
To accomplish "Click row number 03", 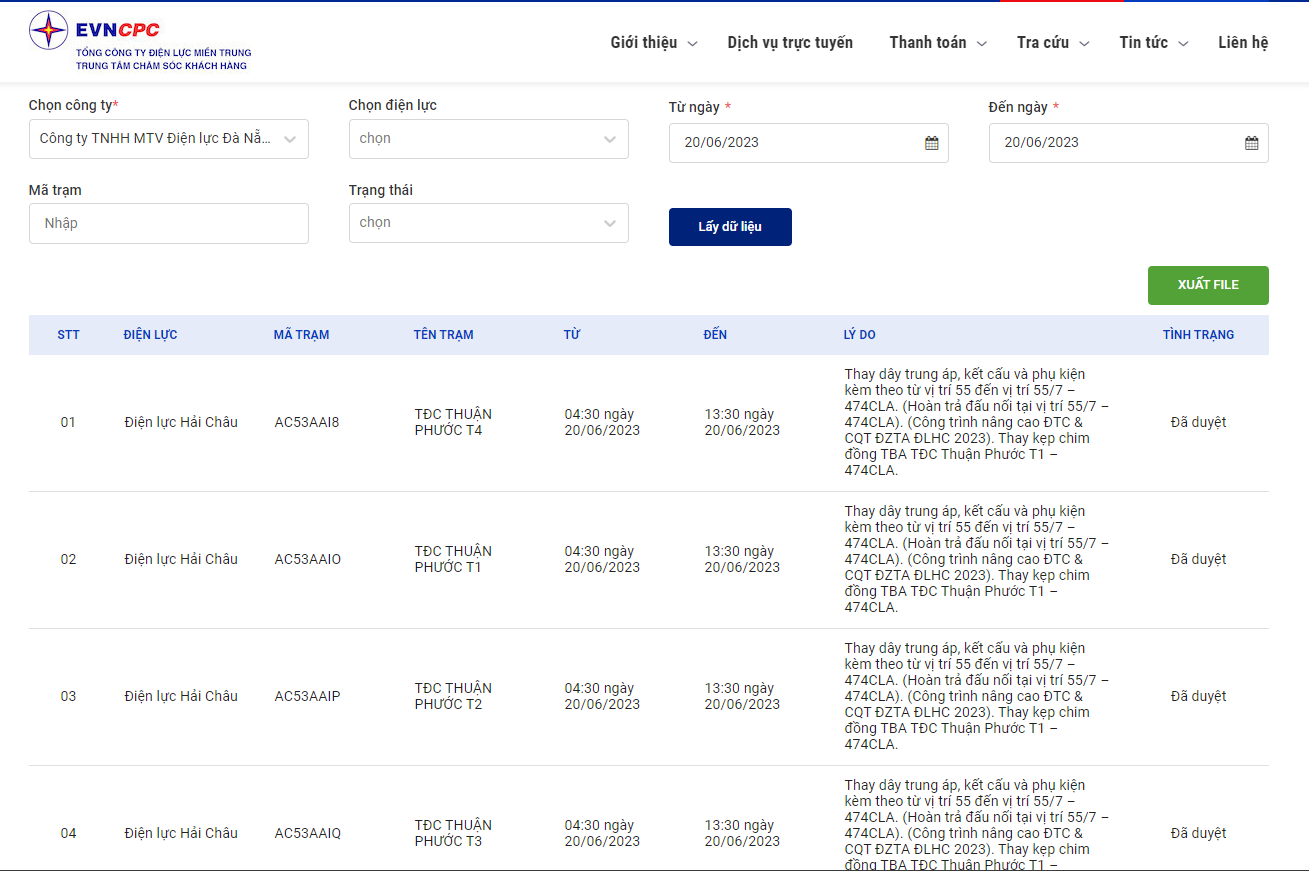I will pyautogui.click(x=68, y=696).
